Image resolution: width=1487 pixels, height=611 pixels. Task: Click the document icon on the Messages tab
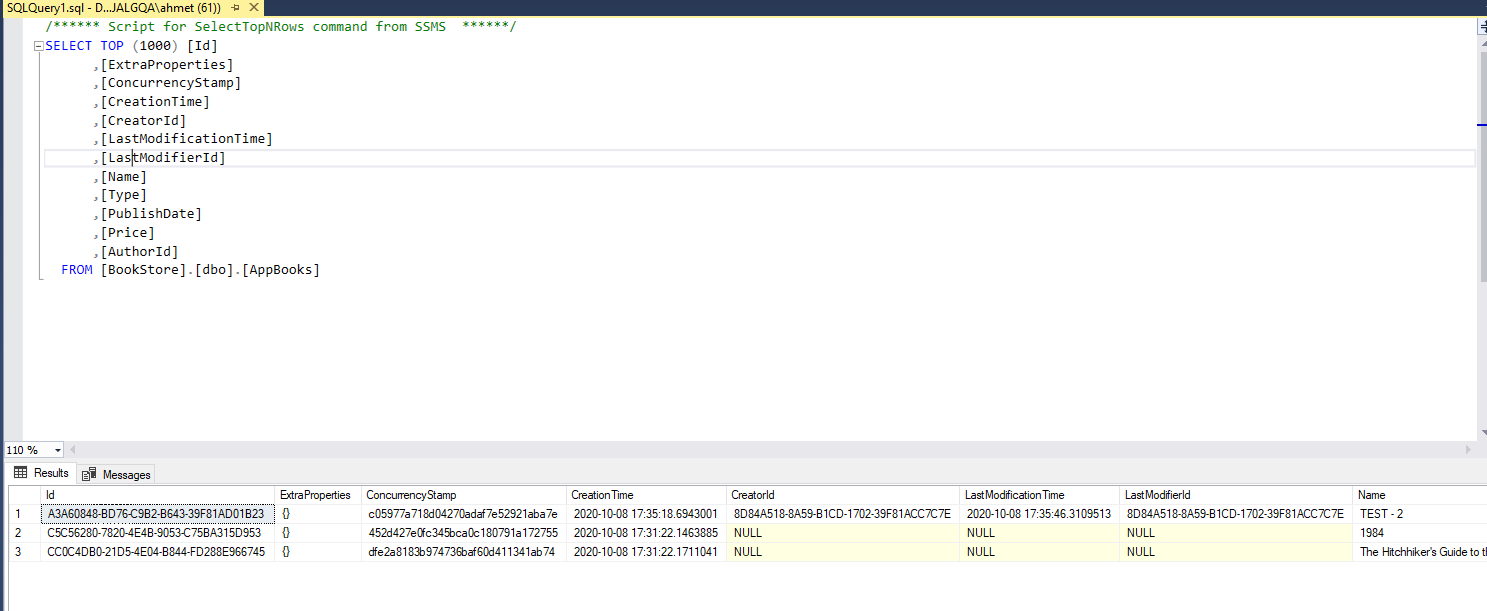tap(88, 472)
